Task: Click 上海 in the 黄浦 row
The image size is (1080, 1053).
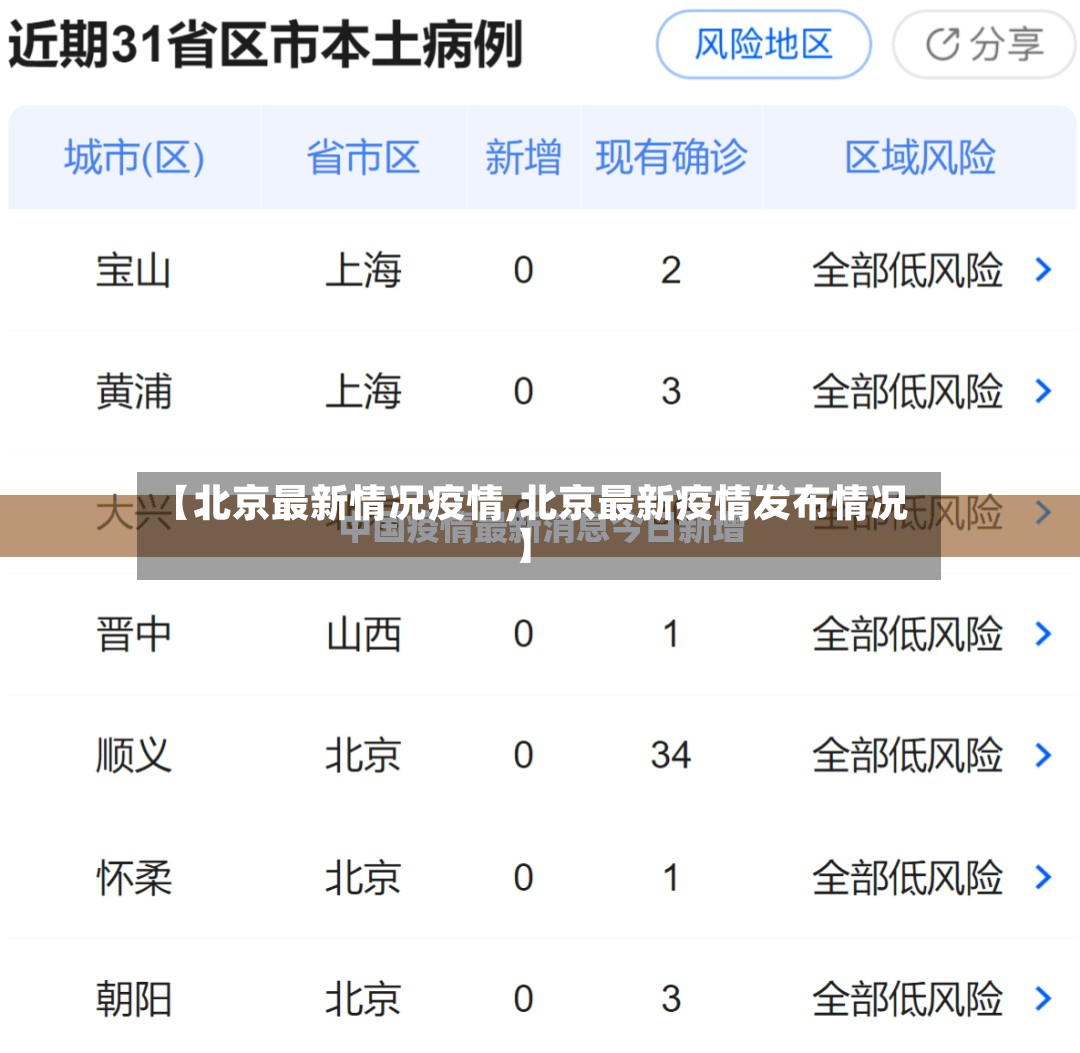Action: pos(364,391)
